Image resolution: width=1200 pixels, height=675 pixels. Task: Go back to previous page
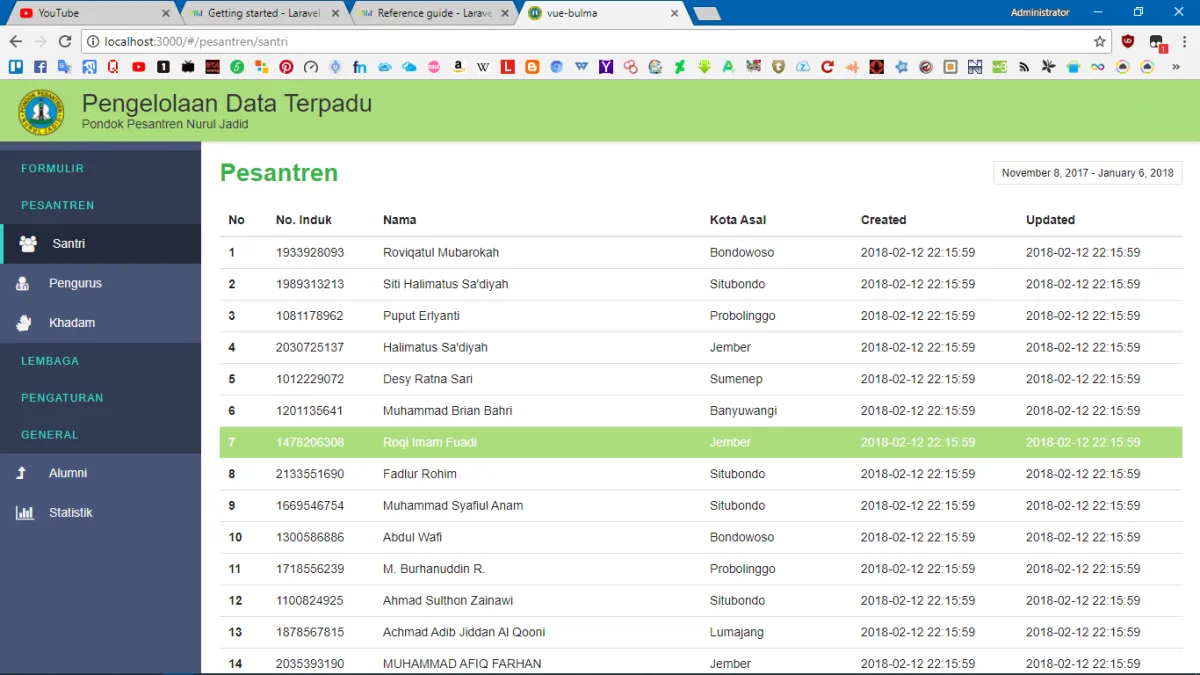point(15,41)
